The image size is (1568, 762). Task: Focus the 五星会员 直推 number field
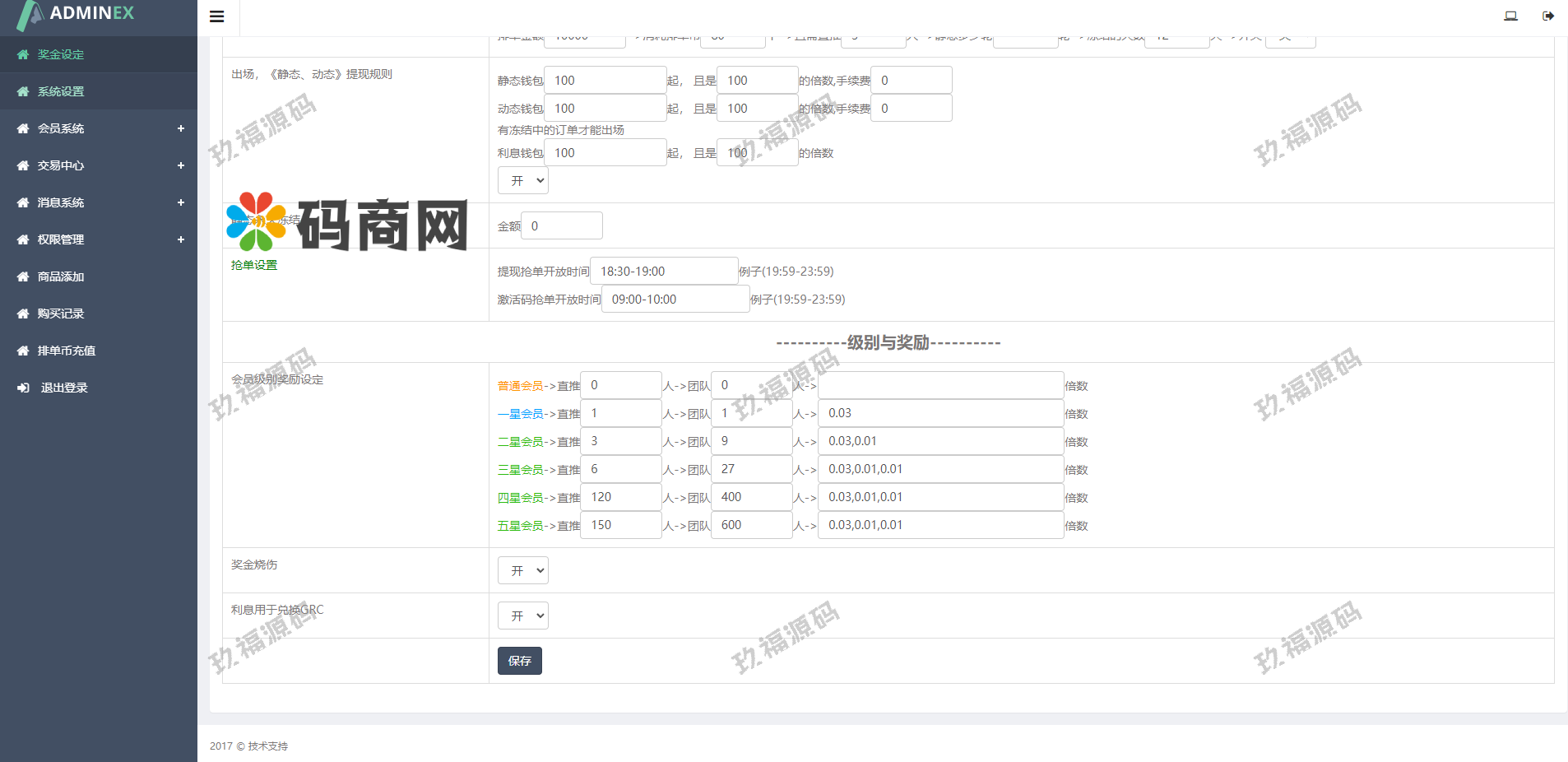tap(620, 526)
